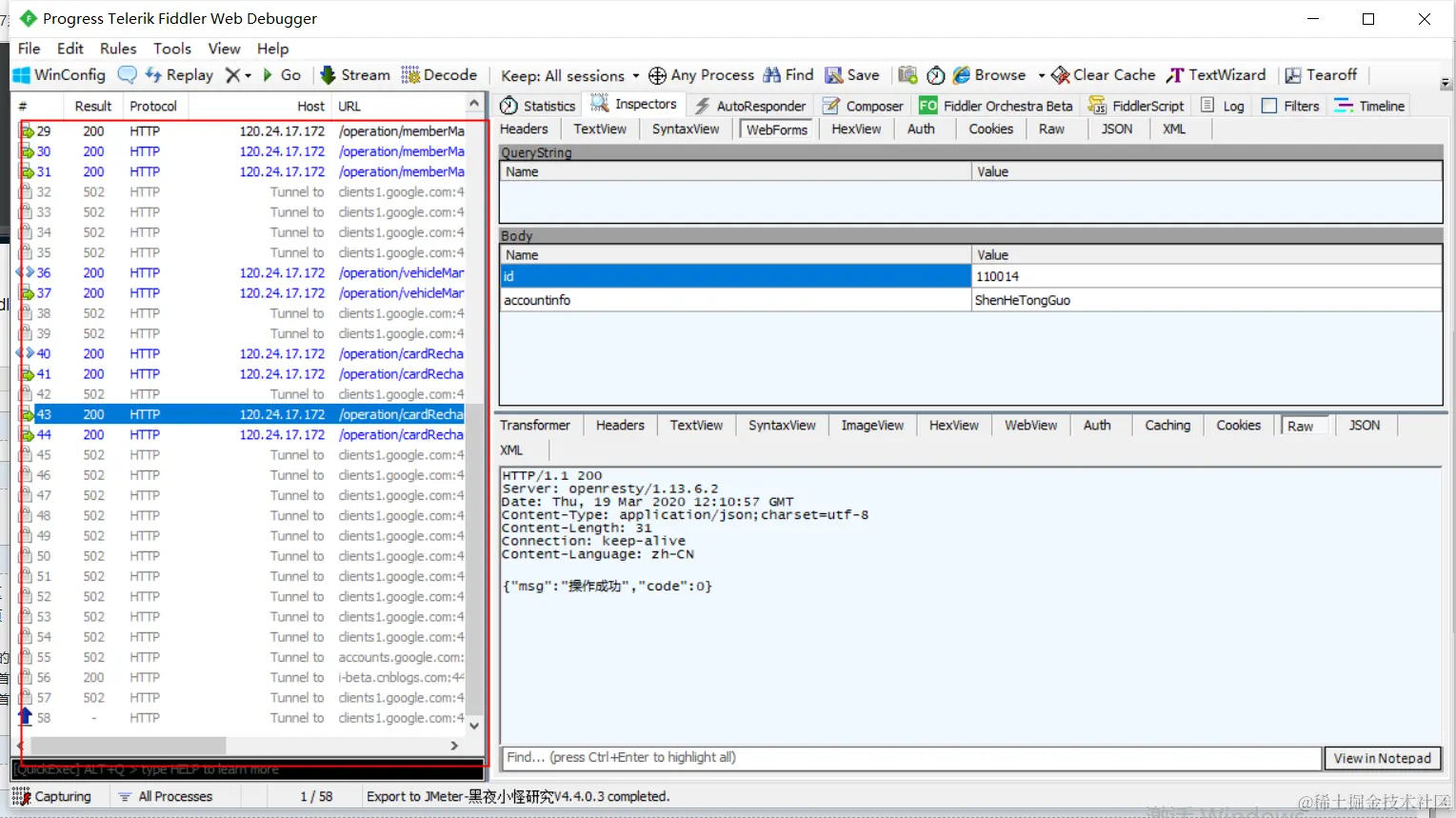
Task: Clear Cache using the toolbar button
Action: click(x=1104, y=75)
